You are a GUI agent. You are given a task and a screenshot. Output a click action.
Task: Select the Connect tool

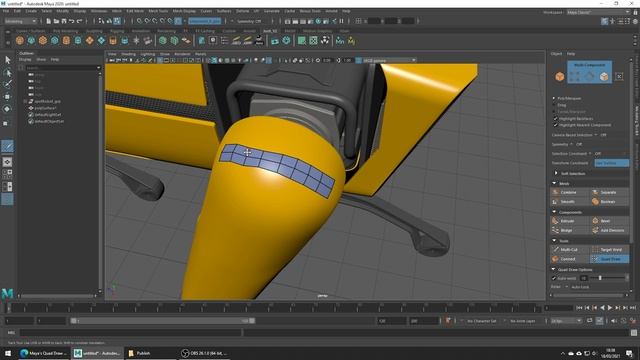click(570, 259)
